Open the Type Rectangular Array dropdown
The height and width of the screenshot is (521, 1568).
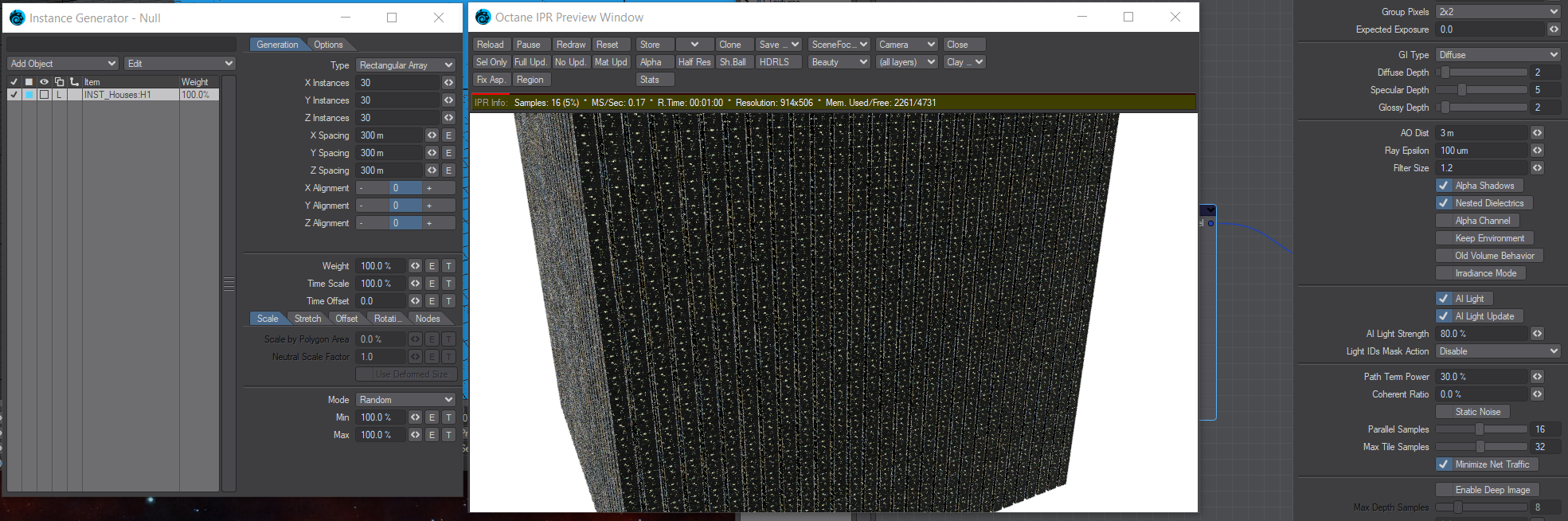(x=405, y=65)
